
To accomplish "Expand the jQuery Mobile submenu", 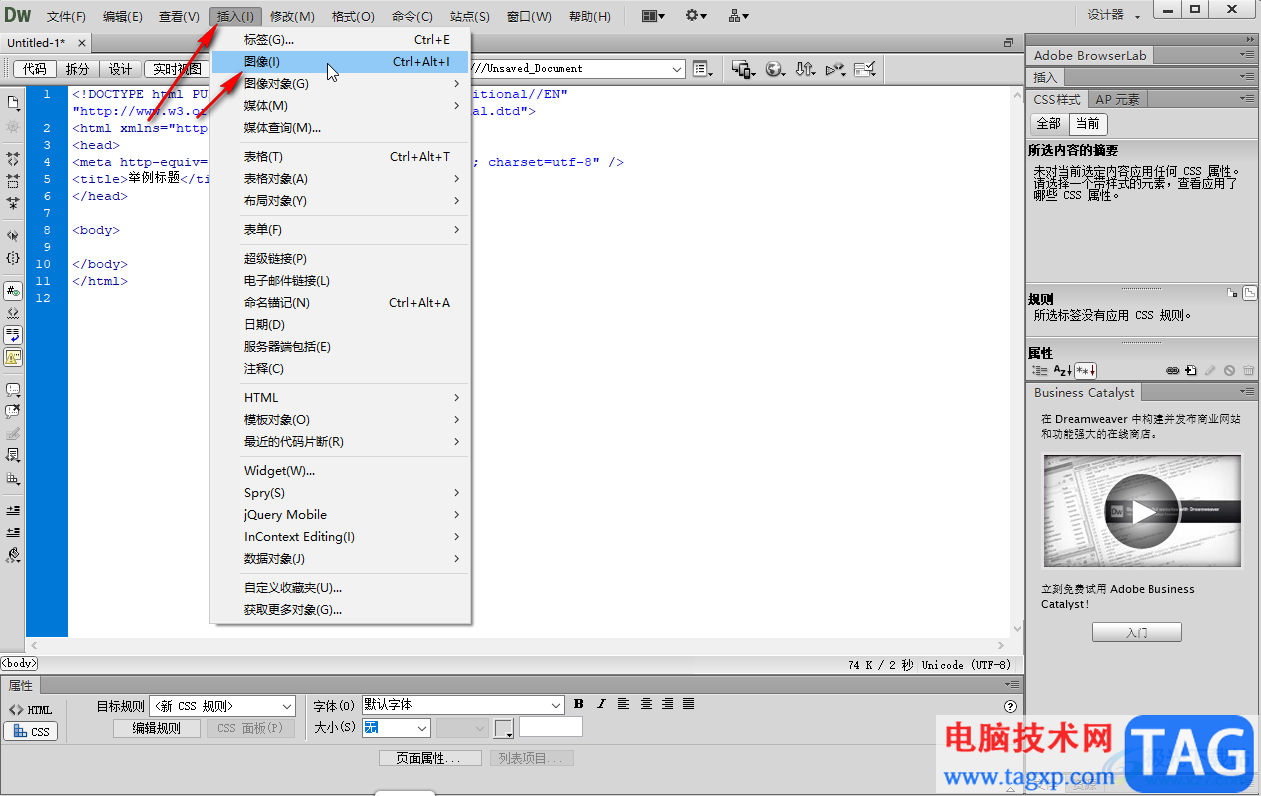I will 340,515.
